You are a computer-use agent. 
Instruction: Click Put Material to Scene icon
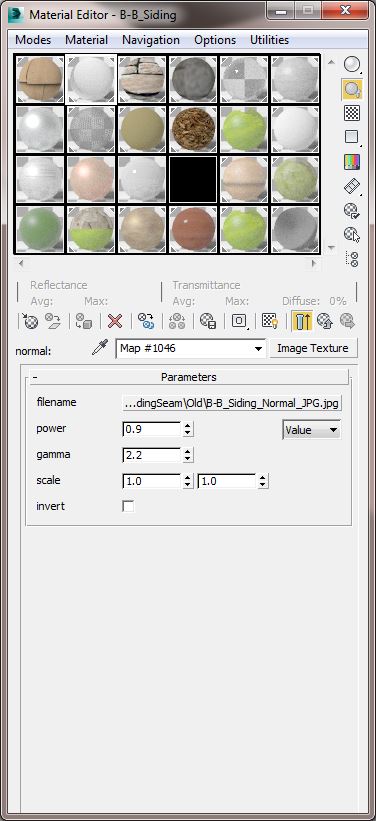53,320
